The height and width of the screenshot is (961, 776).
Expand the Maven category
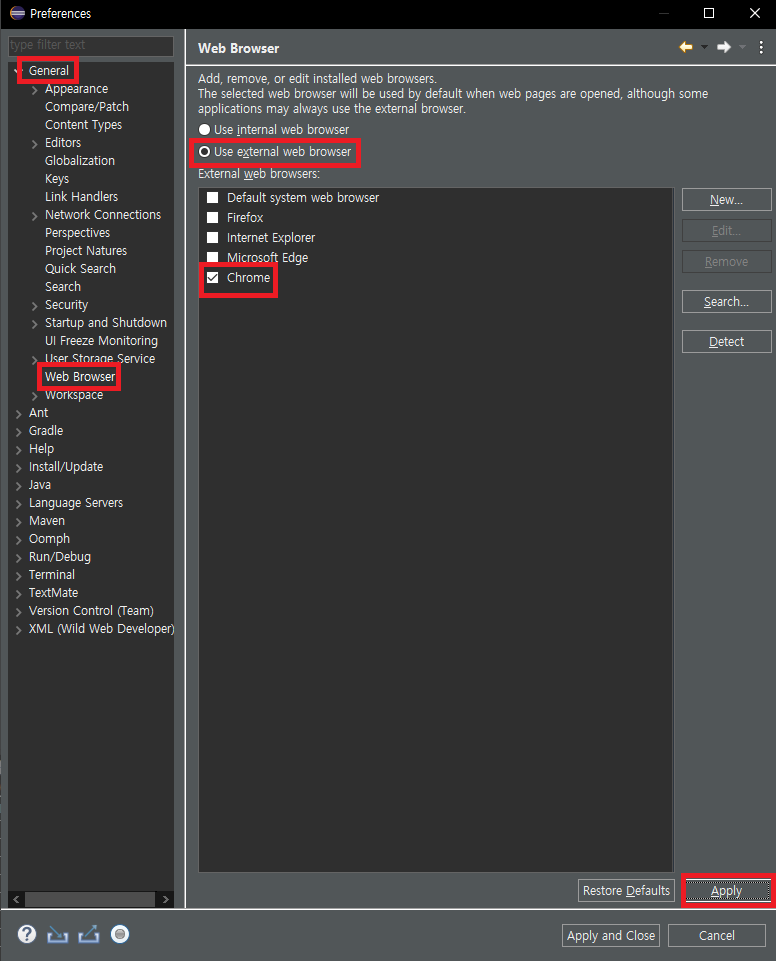point(19,522)
